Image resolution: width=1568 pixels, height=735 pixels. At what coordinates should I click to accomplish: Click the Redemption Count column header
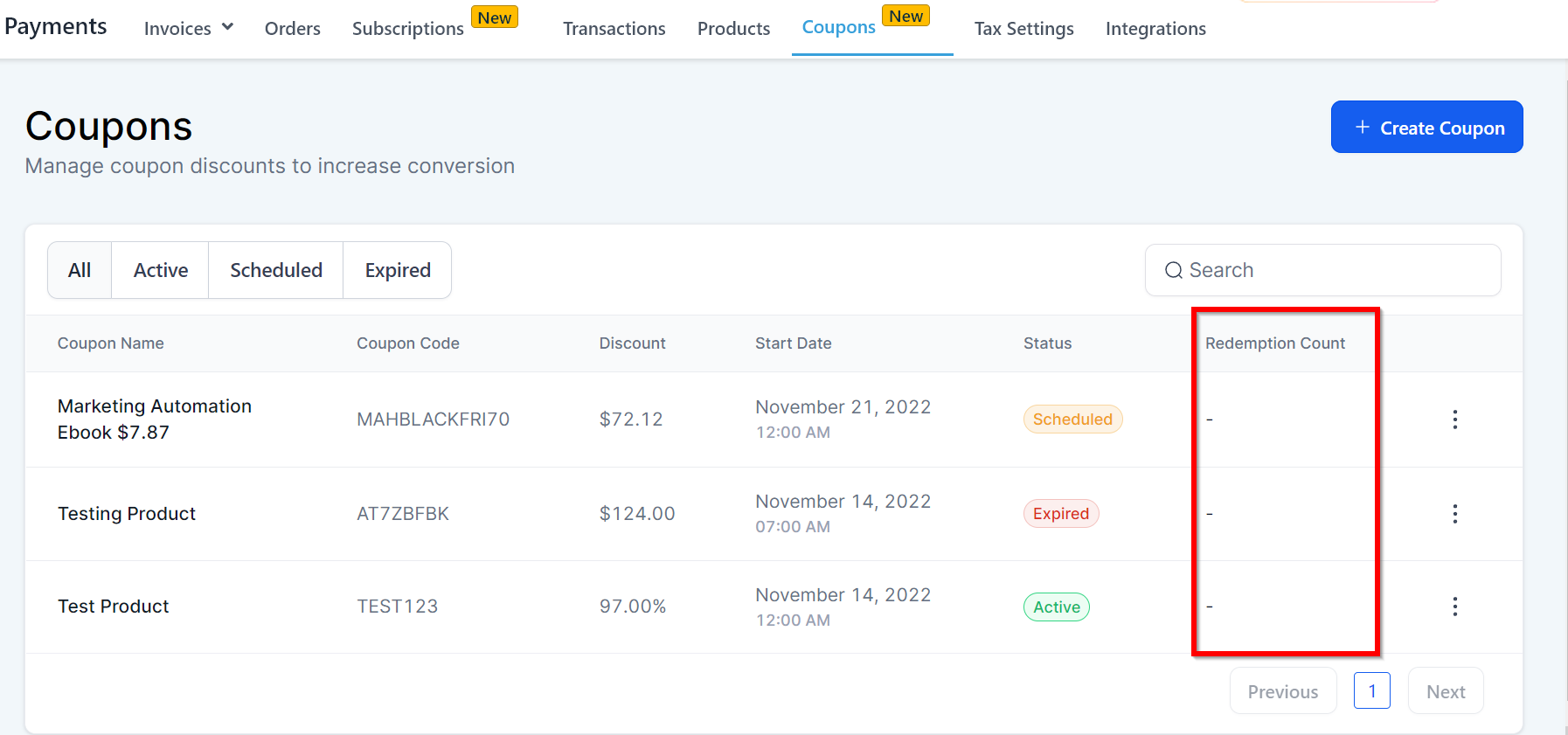click(1275, 343)
